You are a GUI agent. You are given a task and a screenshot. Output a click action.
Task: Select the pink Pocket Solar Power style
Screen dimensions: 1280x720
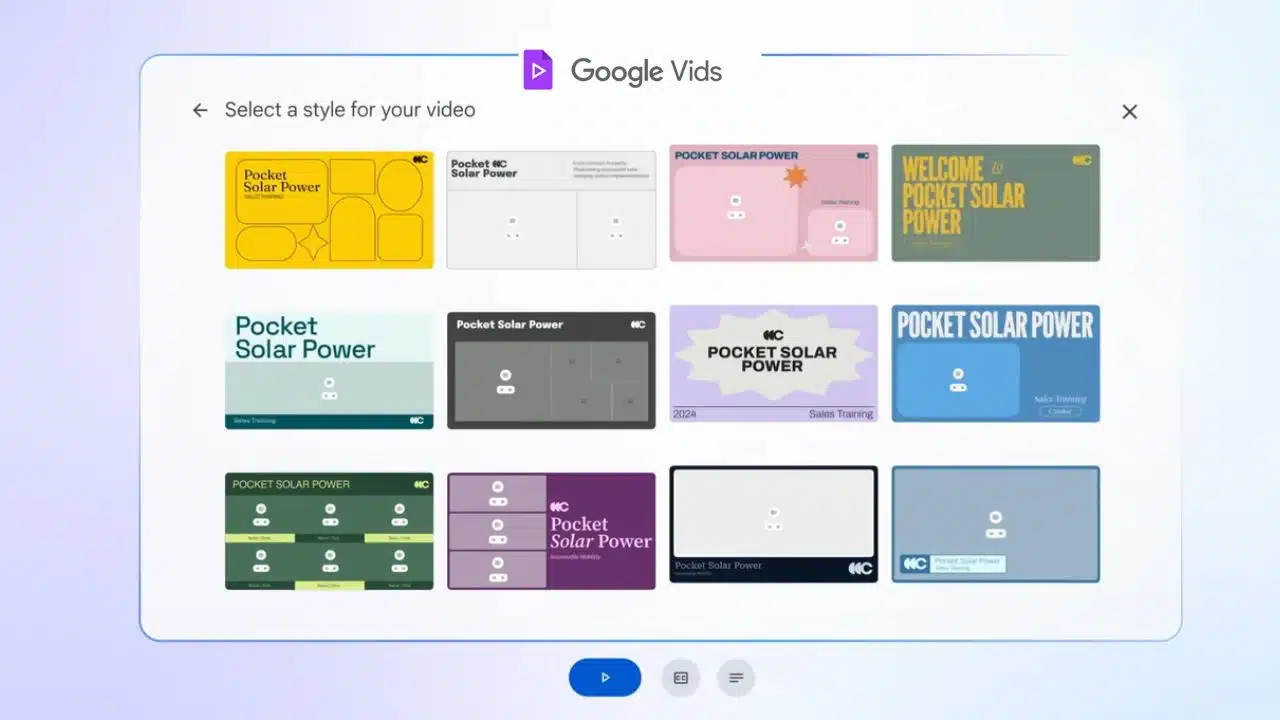coord(773,203)
